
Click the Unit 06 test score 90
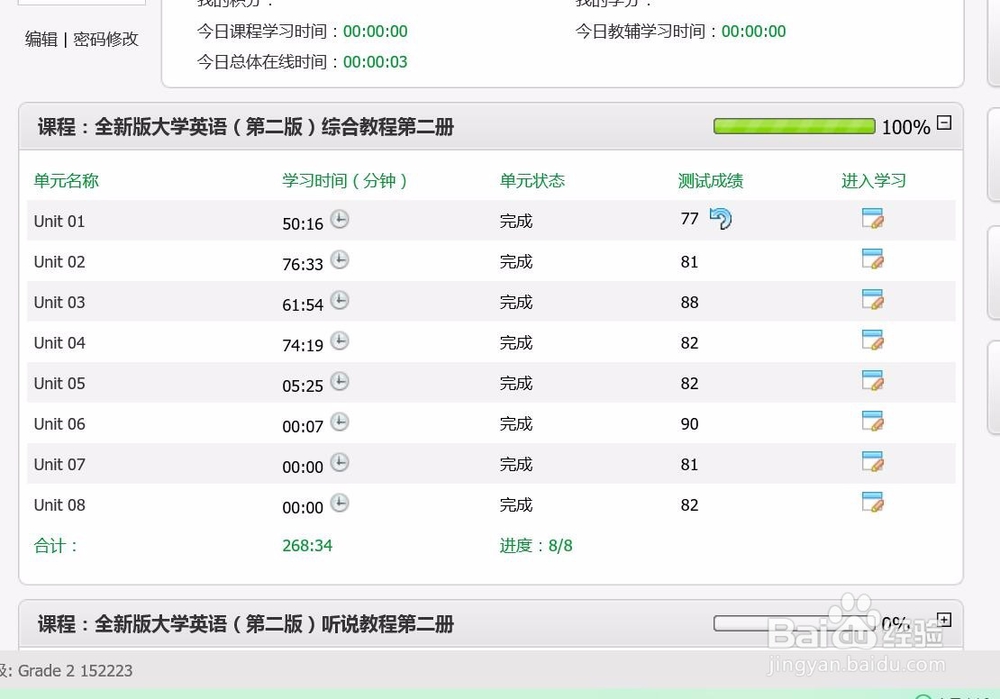click(689, 424)
